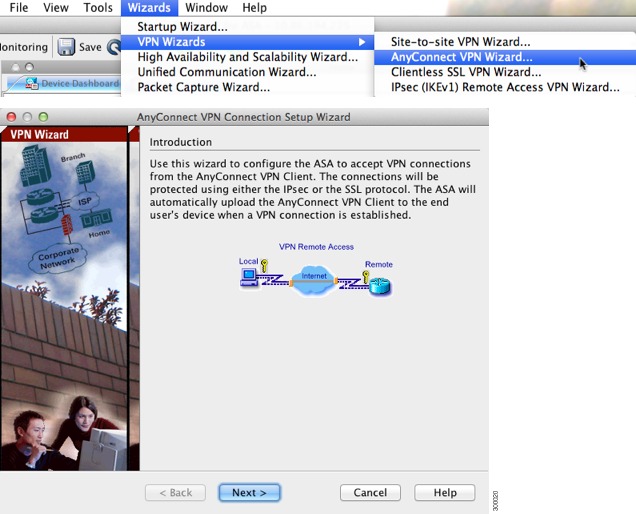
Task: Click the Introduction heading
Action: pyautogui.click(x=180, y=142)
